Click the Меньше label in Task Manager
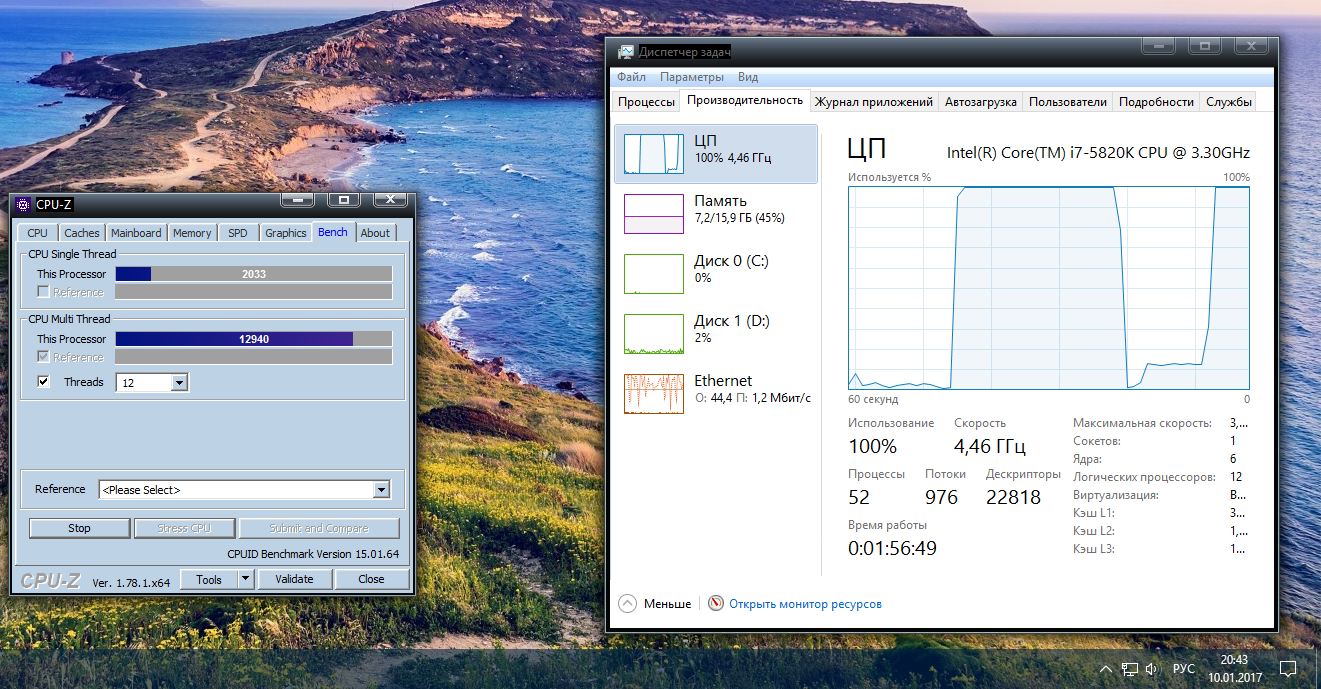This screenshot has height=689, width=1321. click(667, 604)
